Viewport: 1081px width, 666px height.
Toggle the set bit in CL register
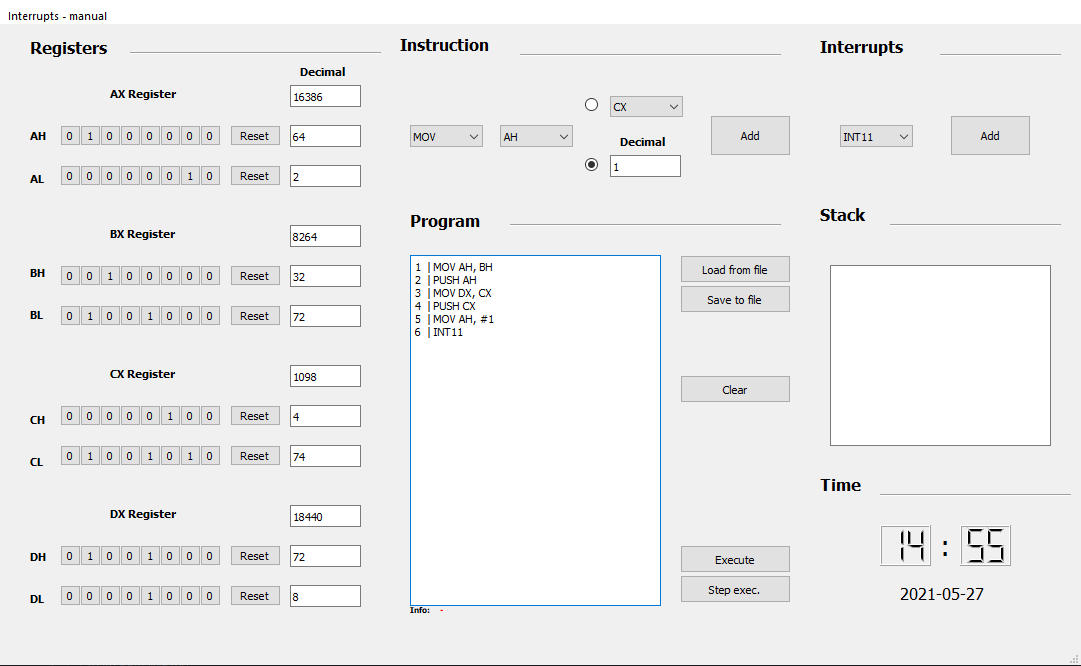tap(89, 455)
